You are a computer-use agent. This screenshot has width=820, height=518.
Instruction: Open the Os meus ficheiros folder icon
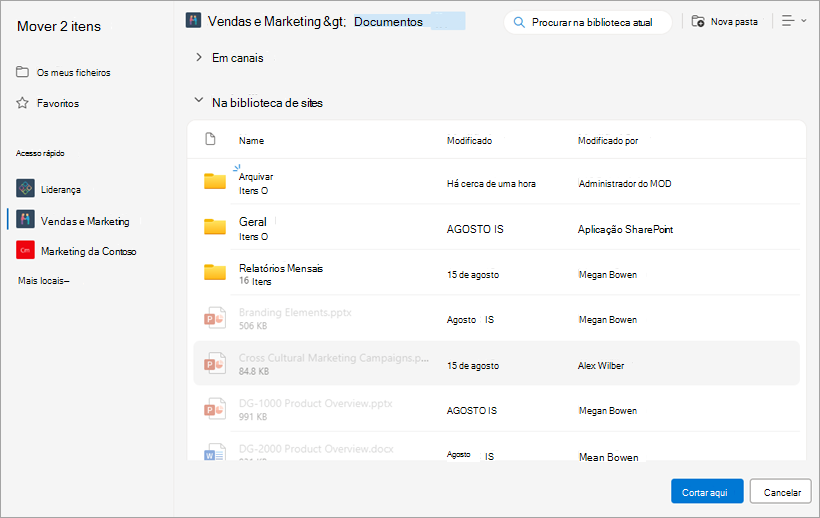(x=22, y=72)
